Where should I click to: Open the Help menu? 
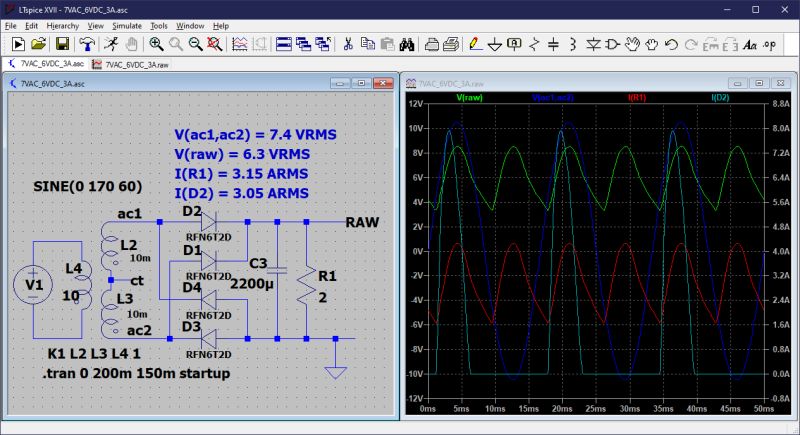coord(221,25)
